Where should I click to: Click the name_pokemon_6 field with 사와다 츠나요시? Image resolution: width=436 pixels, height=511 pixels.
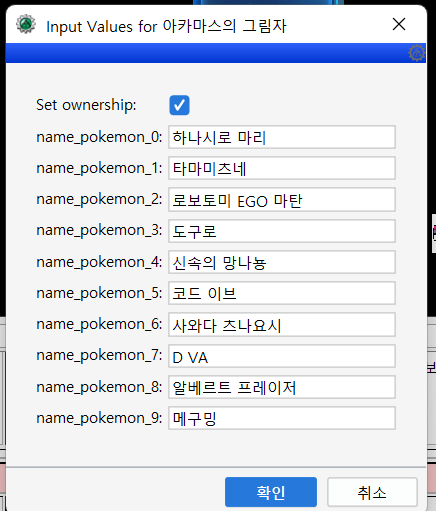pos(282,324)
